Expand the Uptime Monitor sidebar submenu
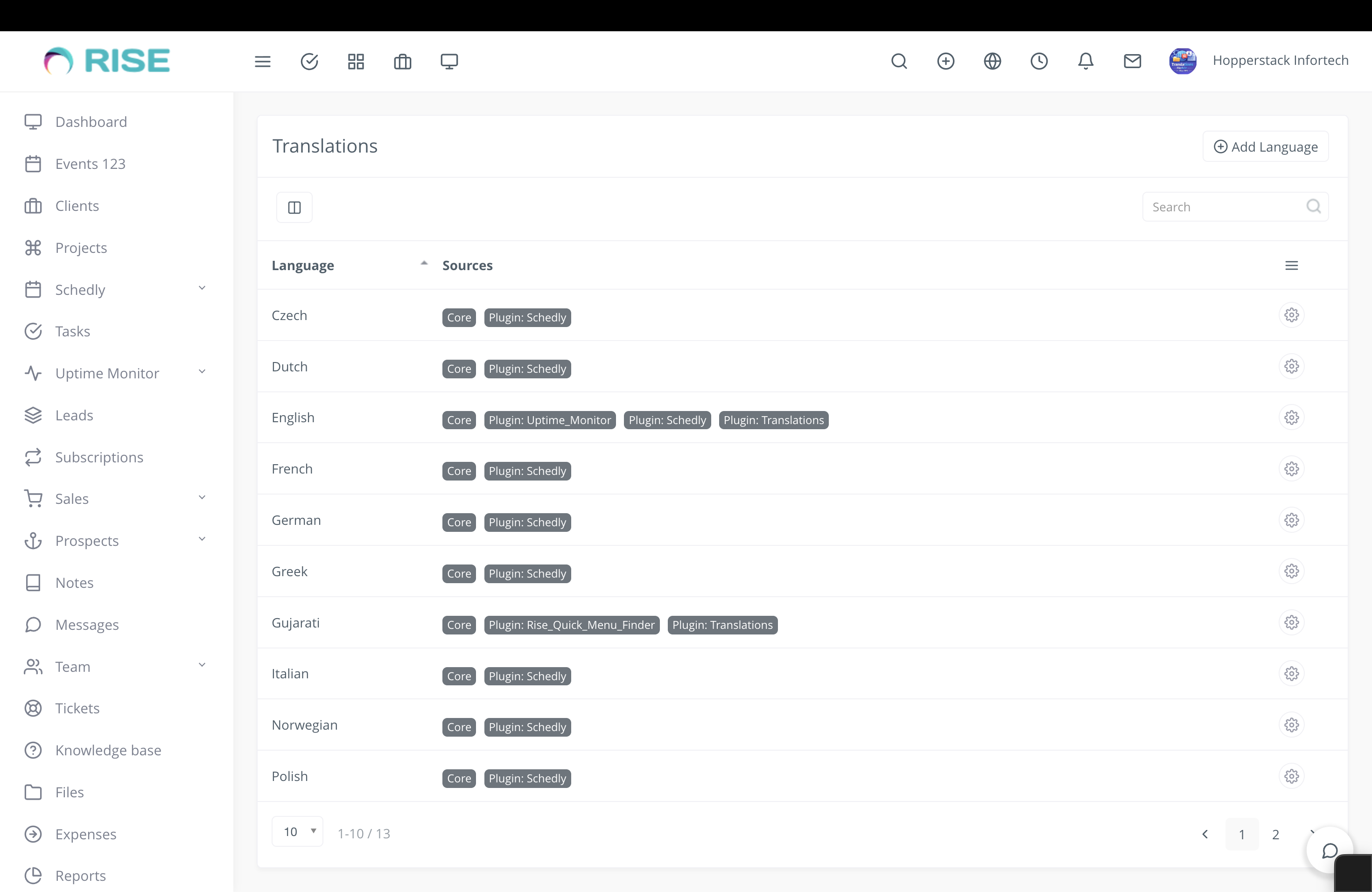 (x=202, y=372)
